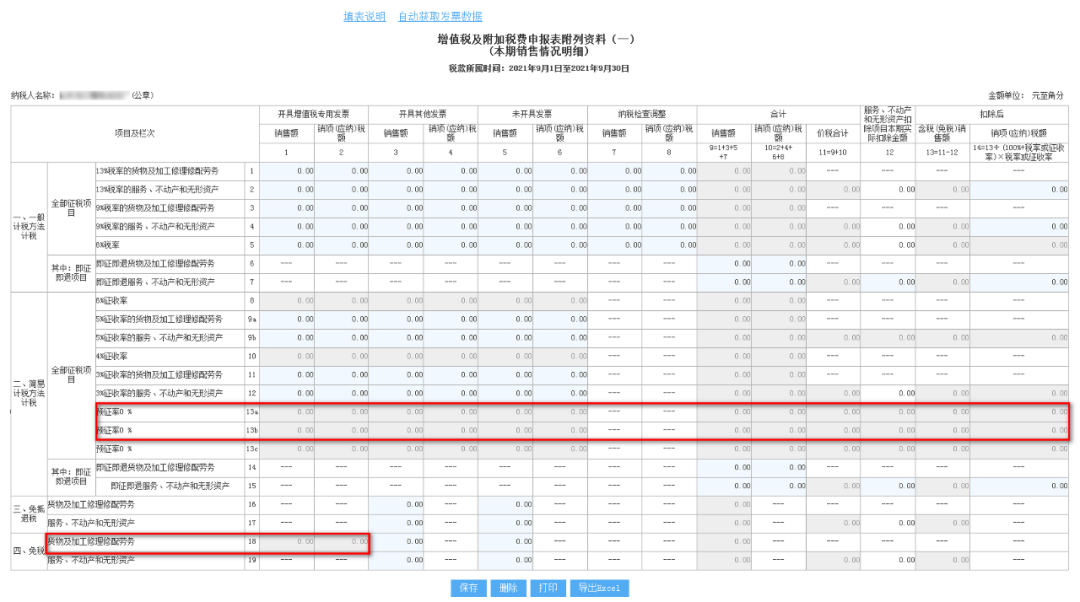Select 金额单位: 元至角分 text
Viewport: 1080px width, 602px height.
click(1026, 96)
